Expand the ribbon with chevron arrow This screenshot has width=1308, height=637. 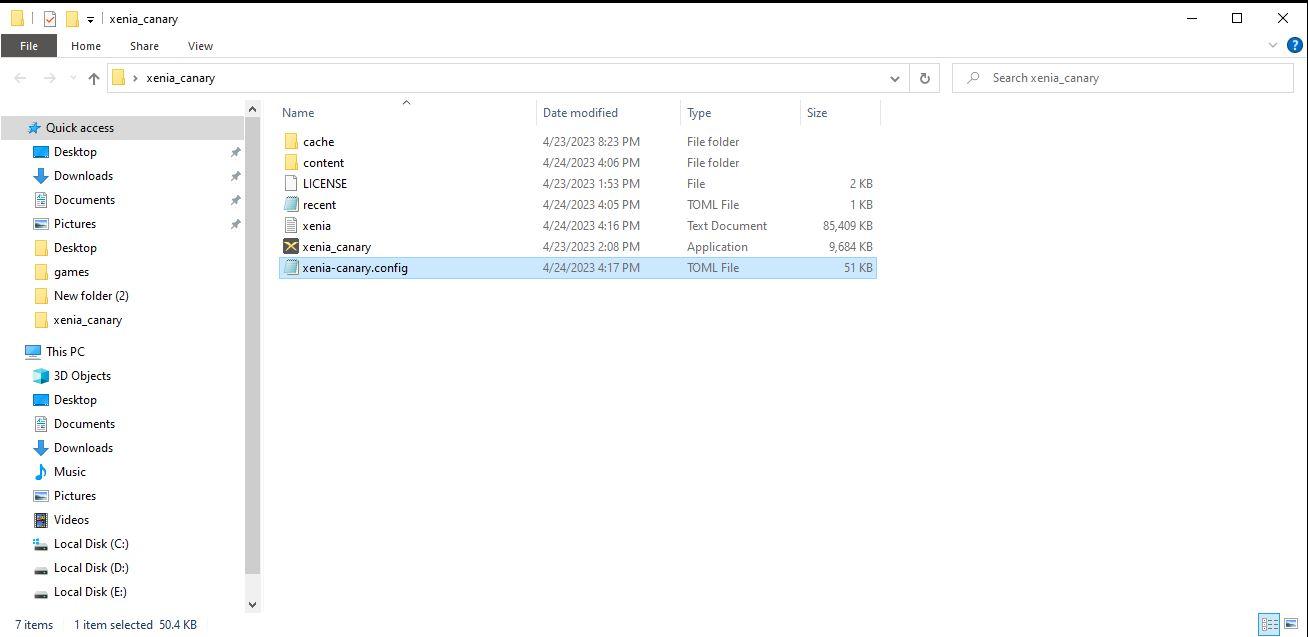point(1273,45)
